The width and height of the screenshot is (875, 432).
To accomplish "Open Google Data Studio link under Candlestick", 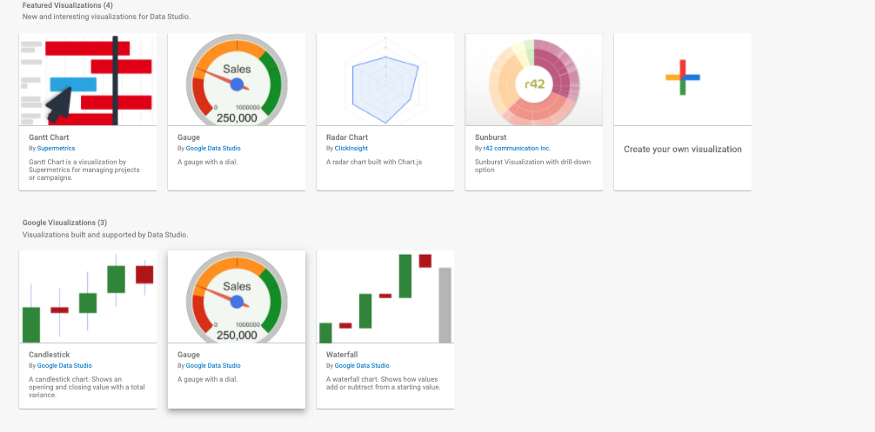I will coord(64,366).
